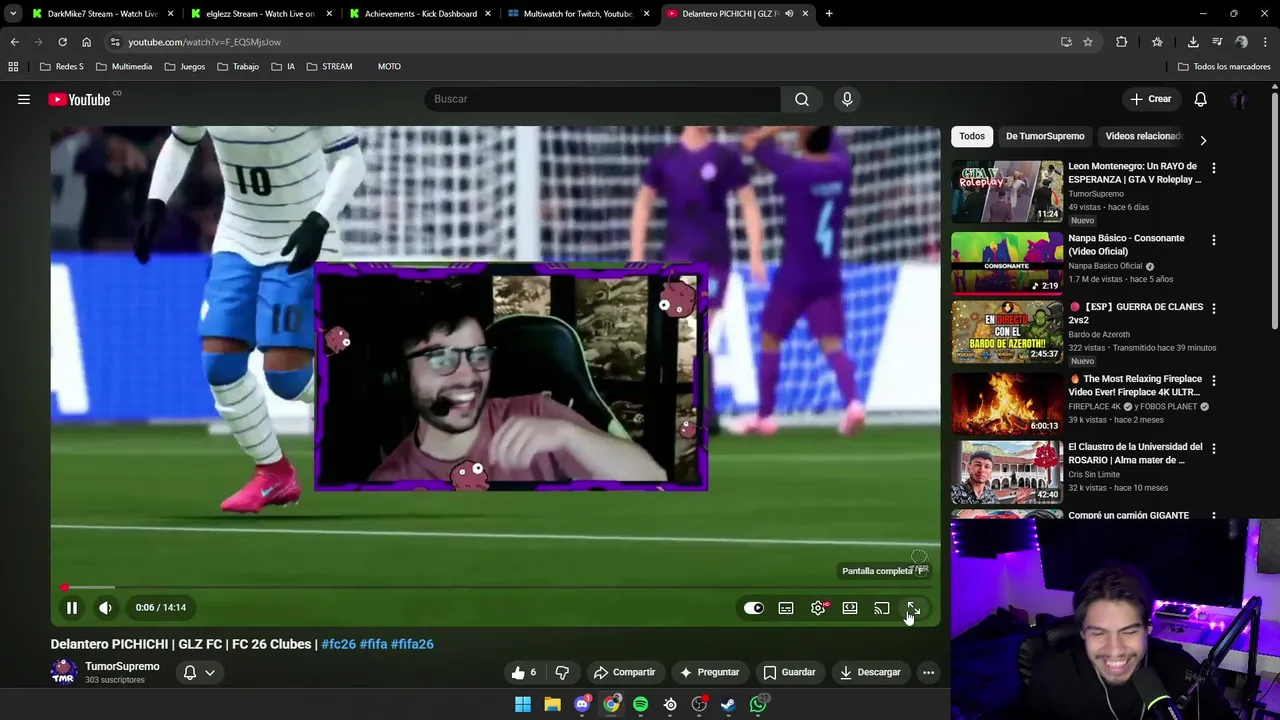Image resolution: width=1280 pixels, height=720 pixels.
Task: Switch to Achievements Kick Dashboard tab
Action: [418, 14]
